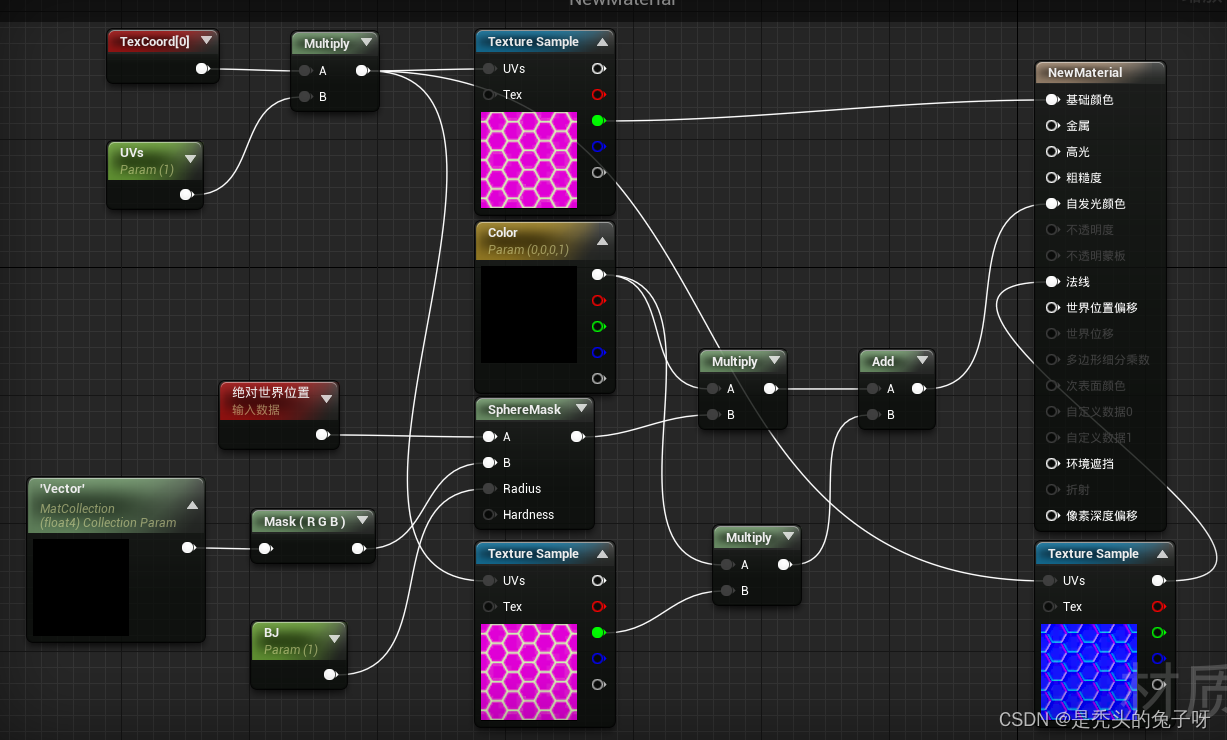Expand the TexCoord[0] node dropdown arrow

[x=207, y=41]
